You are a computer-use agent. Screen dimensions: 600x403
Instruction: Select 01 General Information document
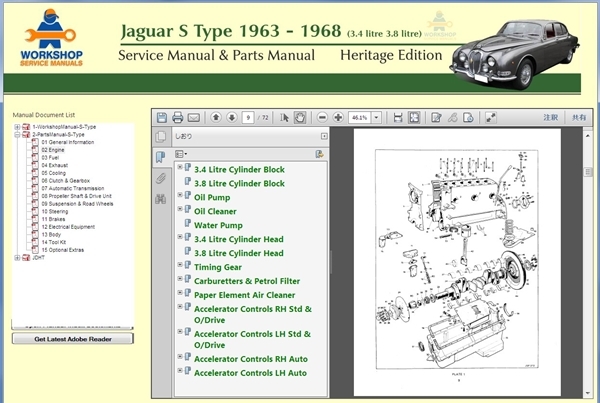[68, 142]
